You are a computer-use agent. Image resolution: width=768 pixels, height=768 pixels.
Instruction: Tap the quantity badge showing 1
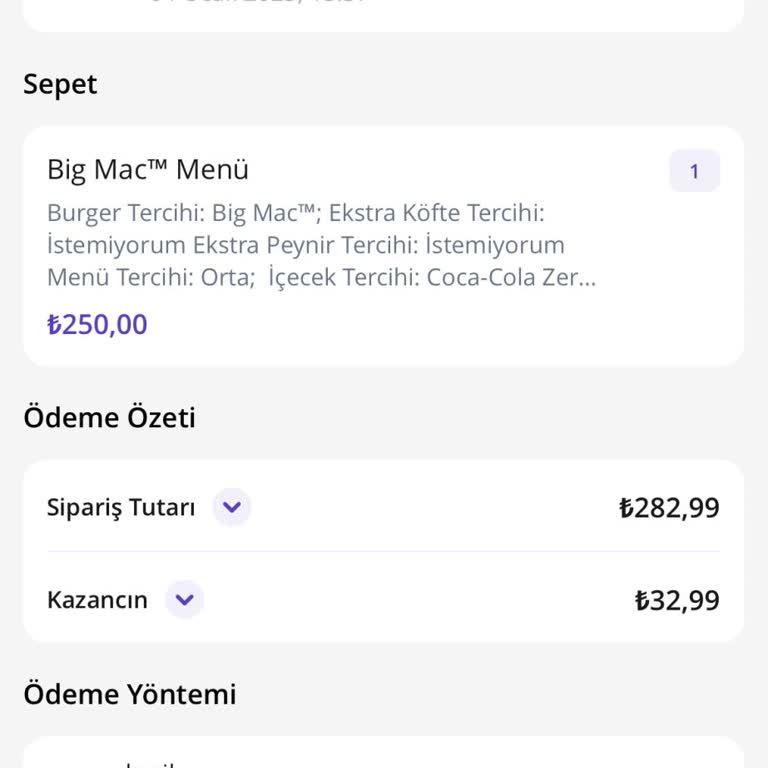pos(694,171)
